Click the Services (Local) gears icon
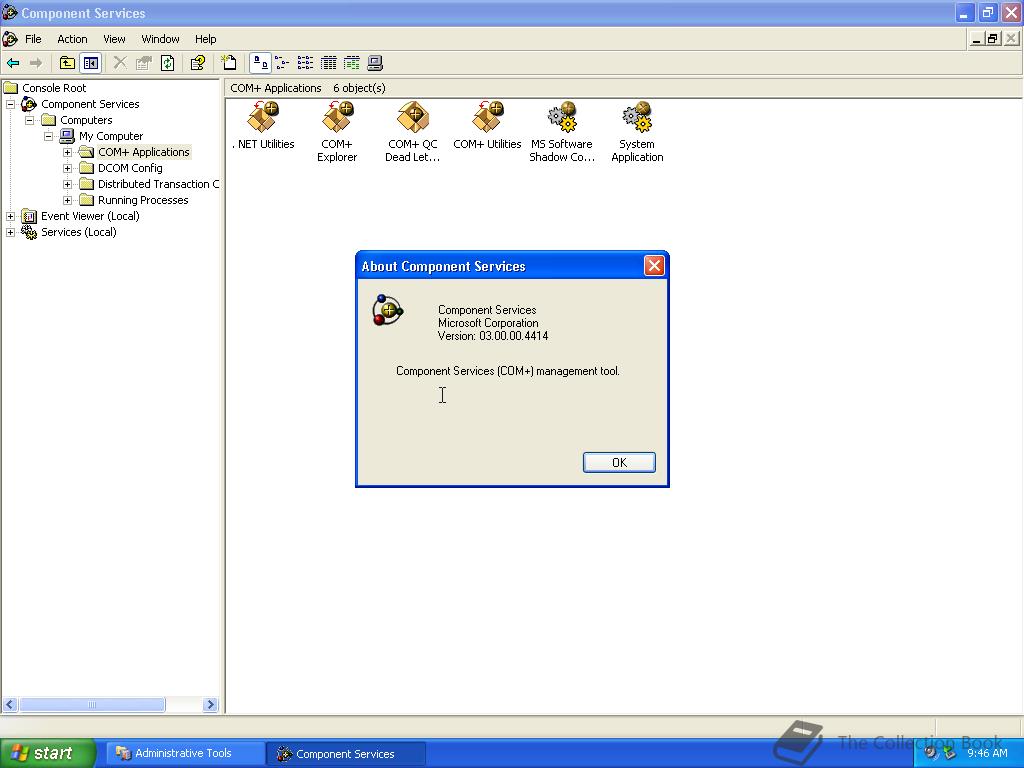Viewport: 1024px width, 768px height. click(29, 232)
